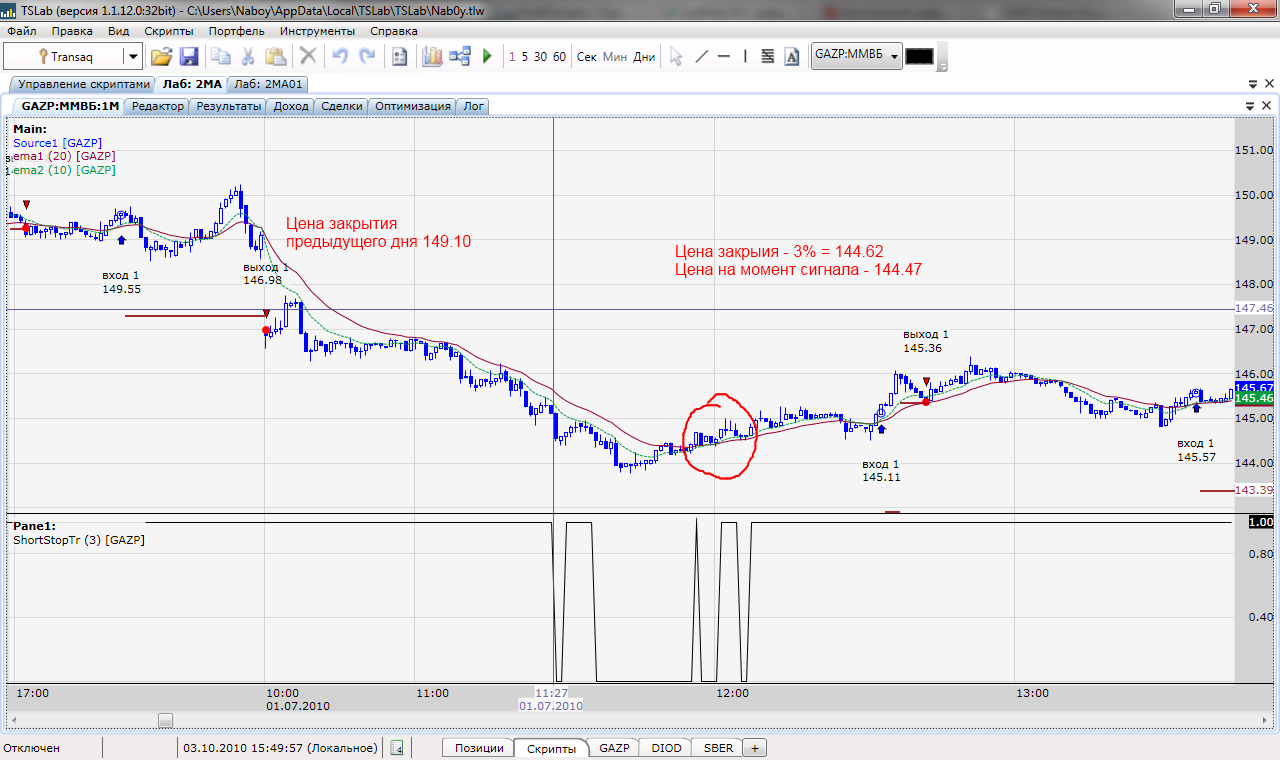
Task: Open the Справка menu
Action: coord(393,31)
